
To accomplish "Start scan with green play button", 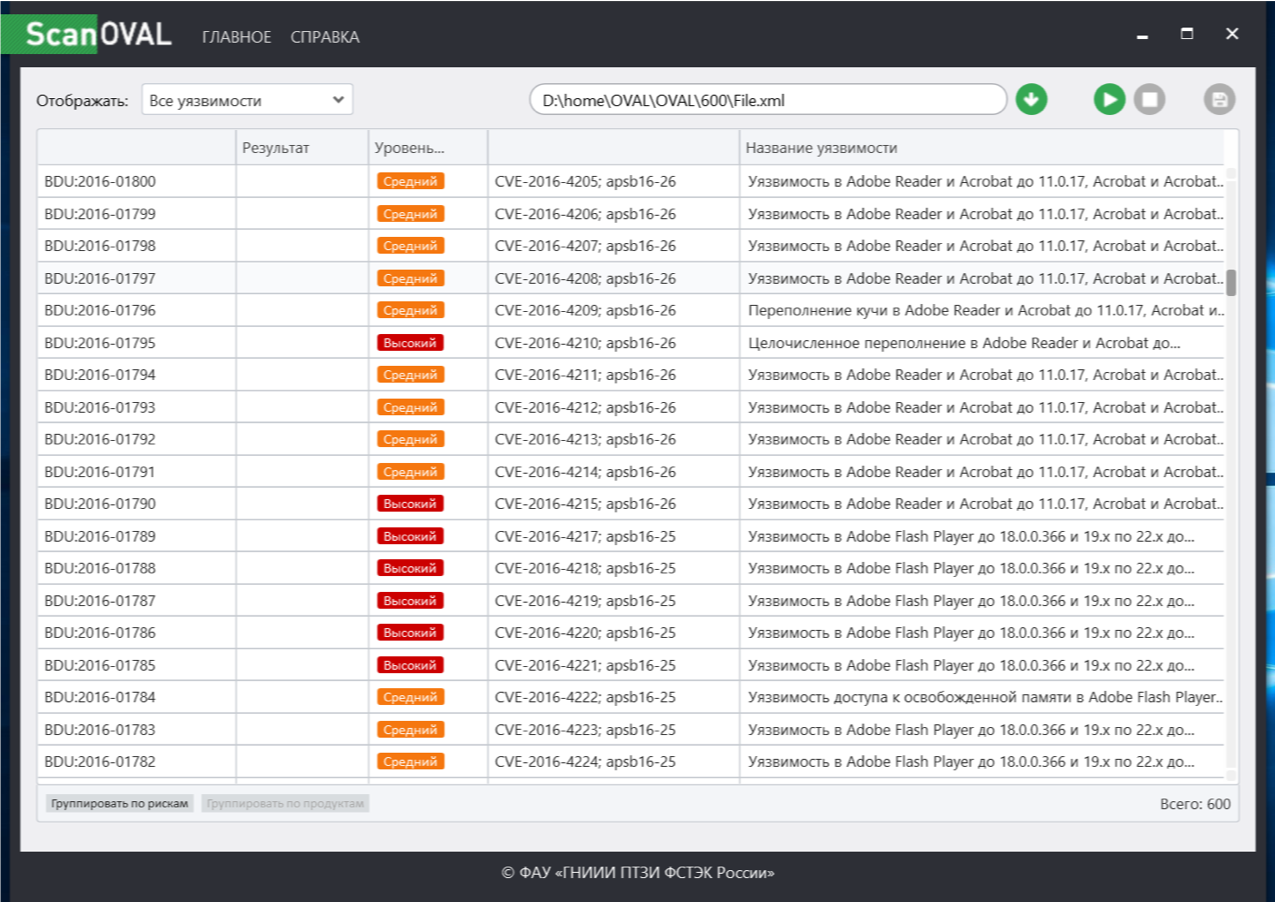I will [x=1109, y=100].
